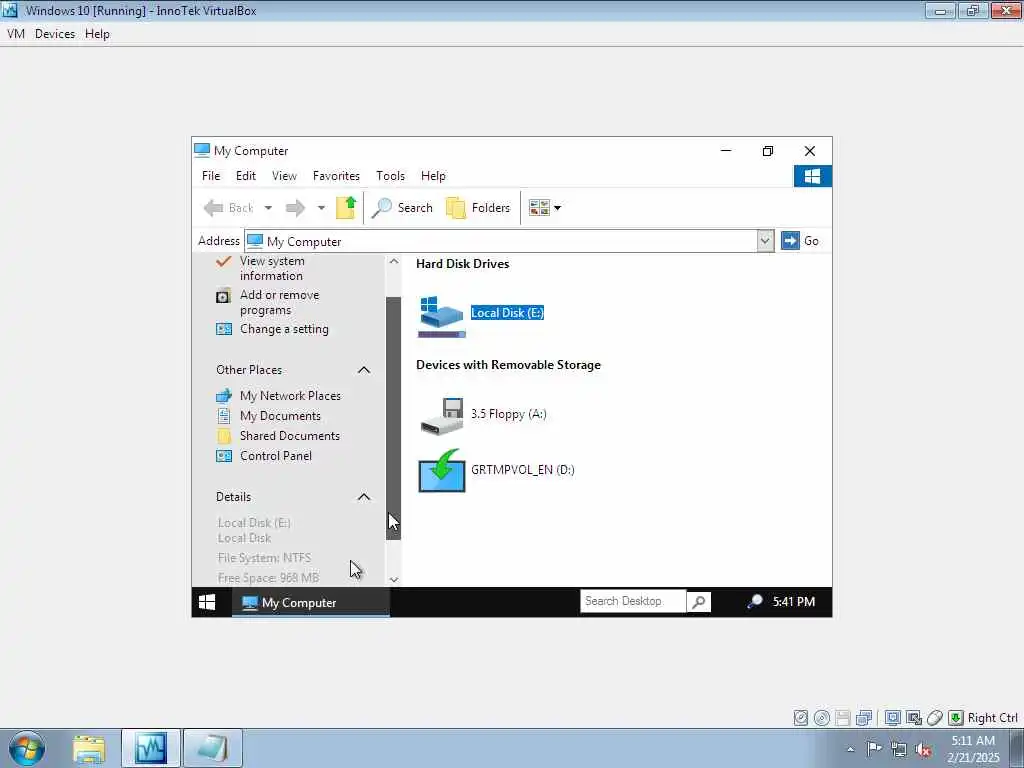Toggle the Folders pane button

click(x=478, y=208)
